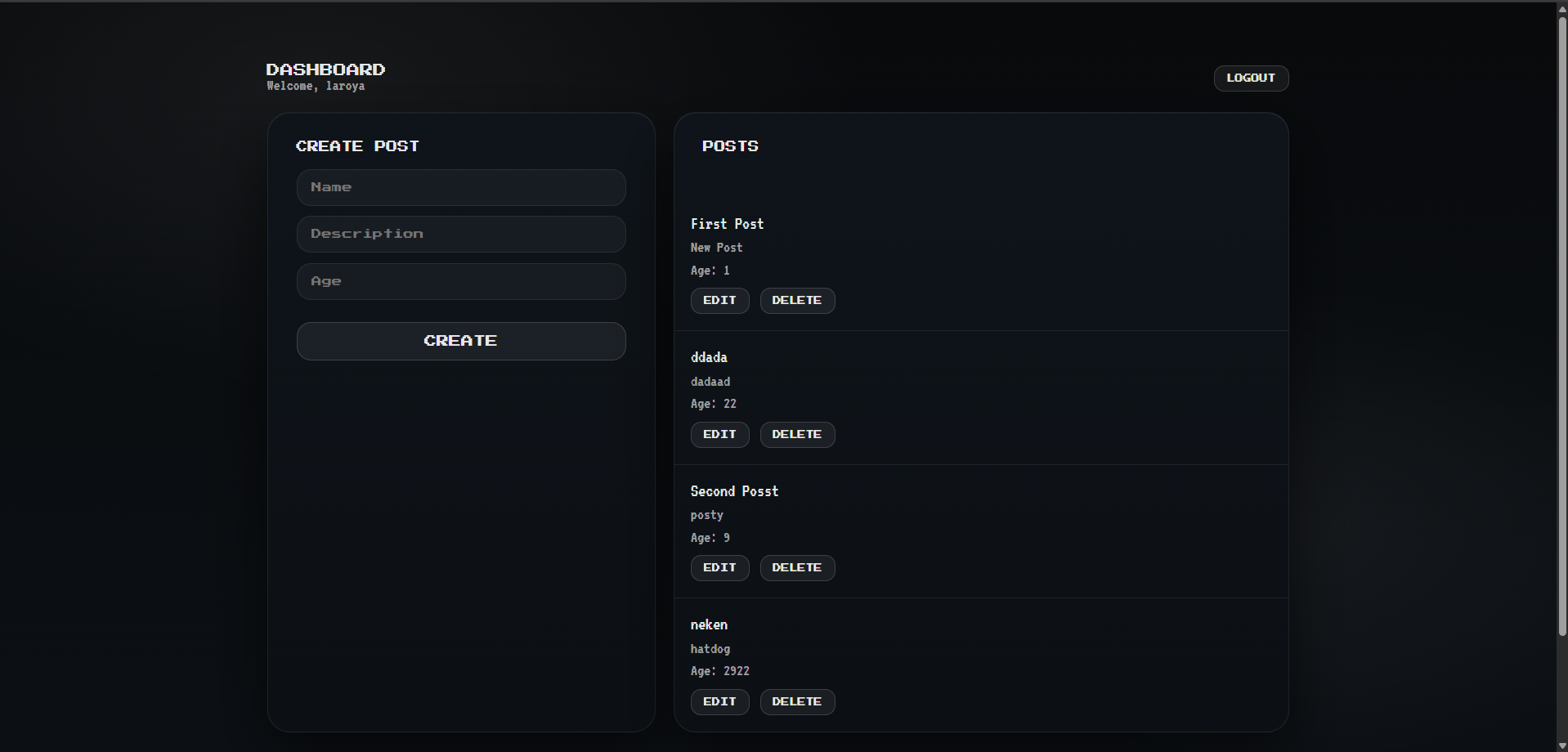Click the neken post title
This screenshot has height=752, width=1568.
(709, 625)
